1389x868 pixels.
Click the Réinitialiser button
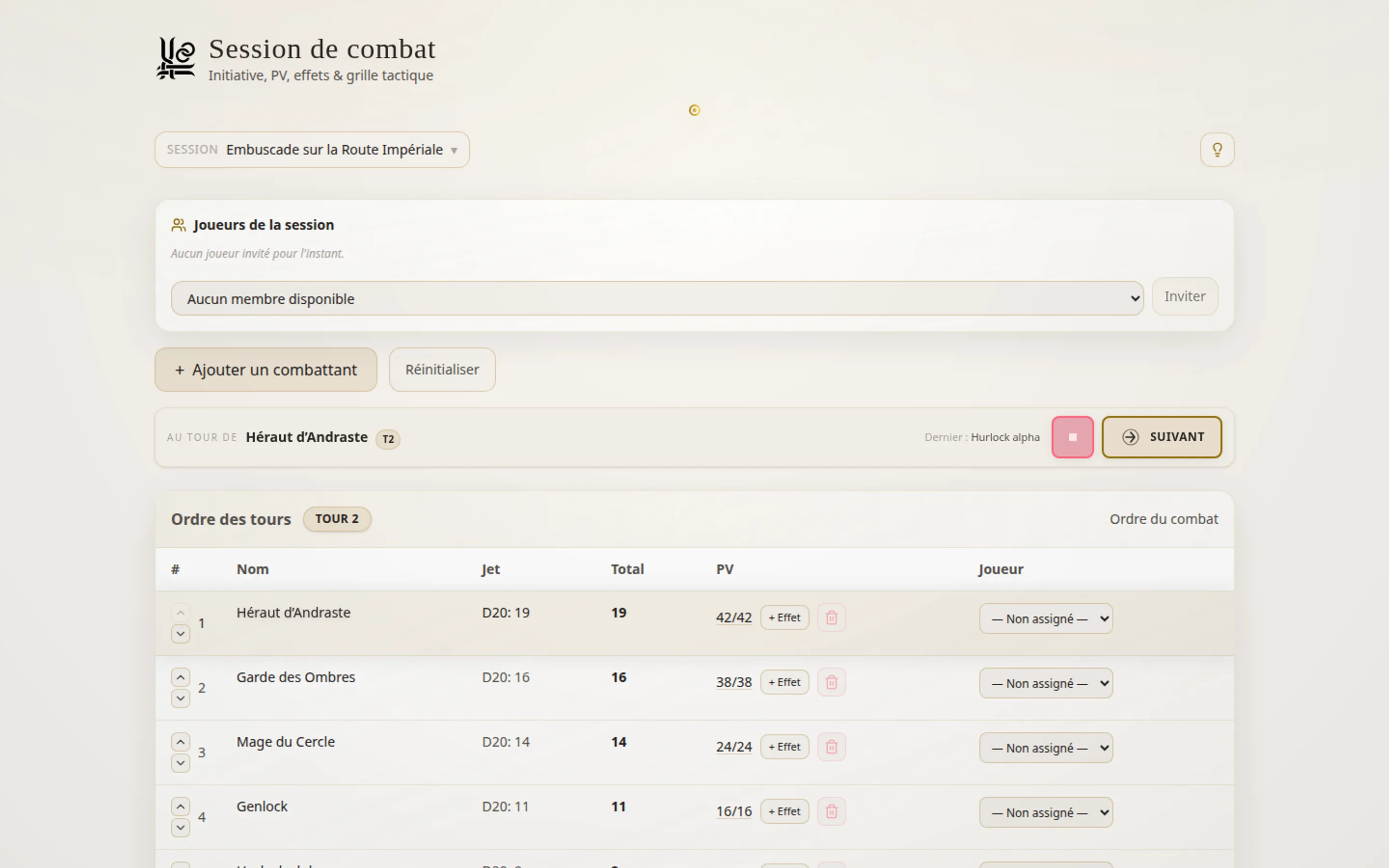click(x=442, y=370)
